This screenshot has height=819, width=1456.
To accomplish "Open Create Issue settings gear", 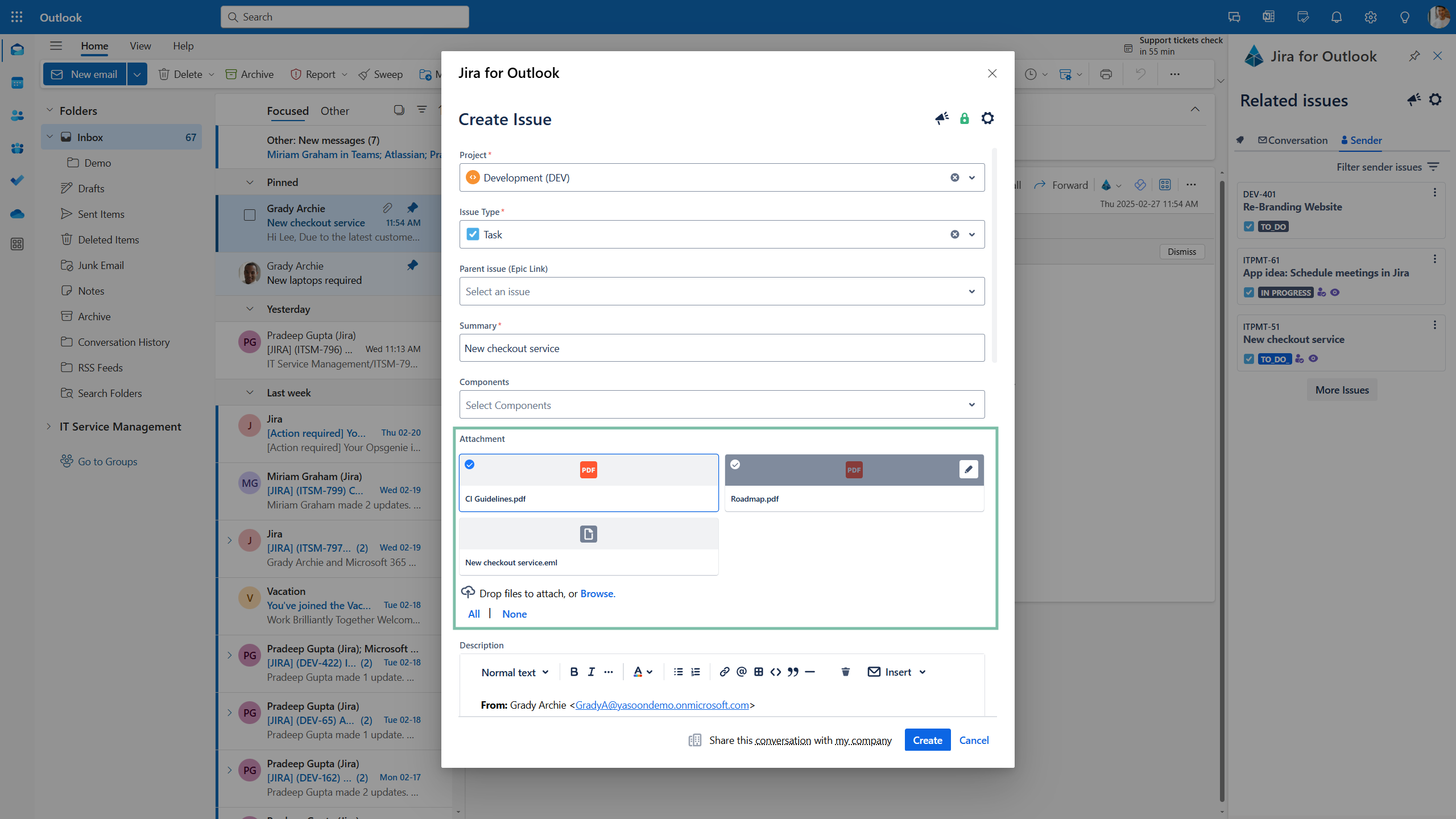I will tap(987, 118).
